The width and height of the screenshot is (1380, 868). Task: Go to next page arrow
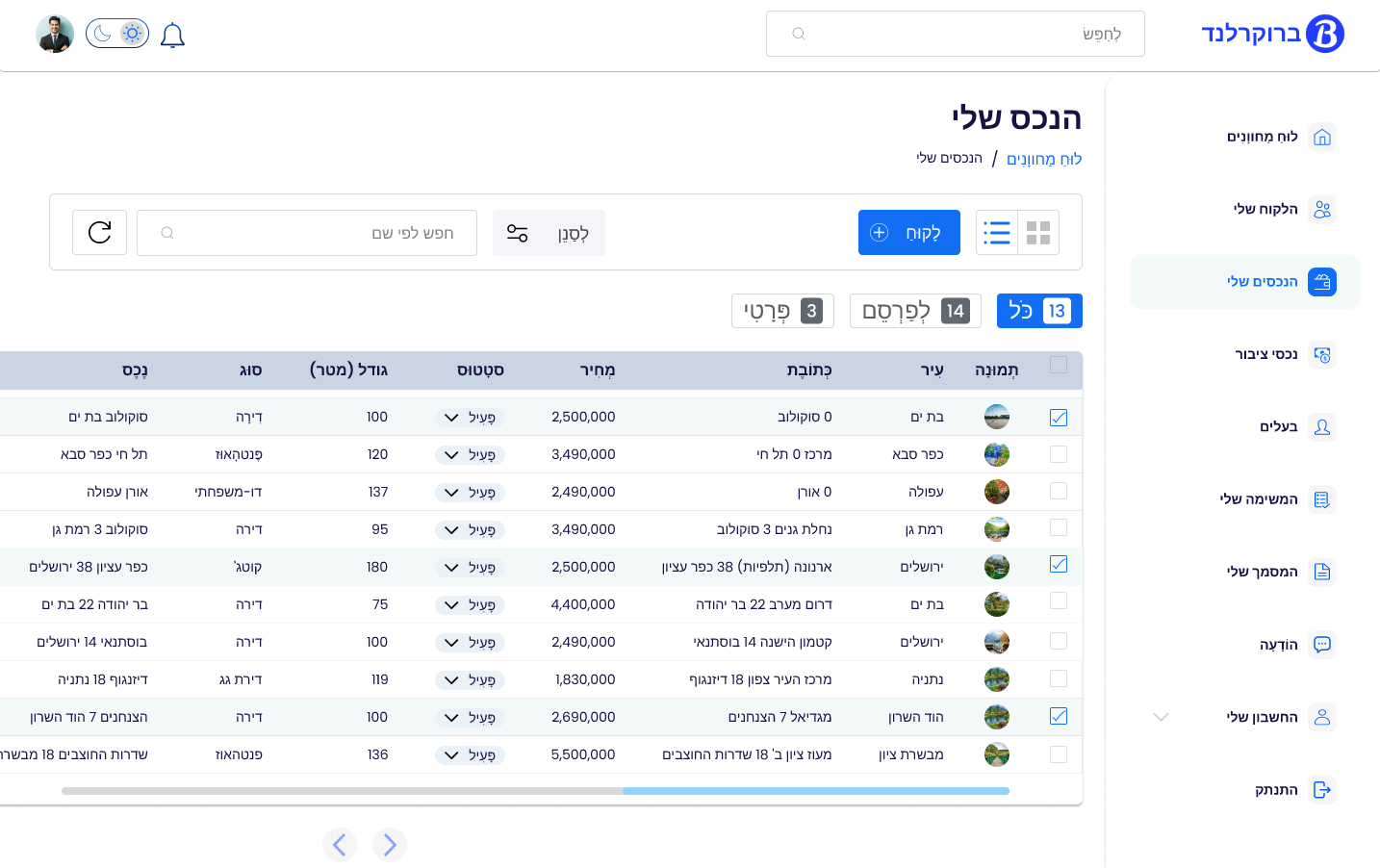pos(390,845)
